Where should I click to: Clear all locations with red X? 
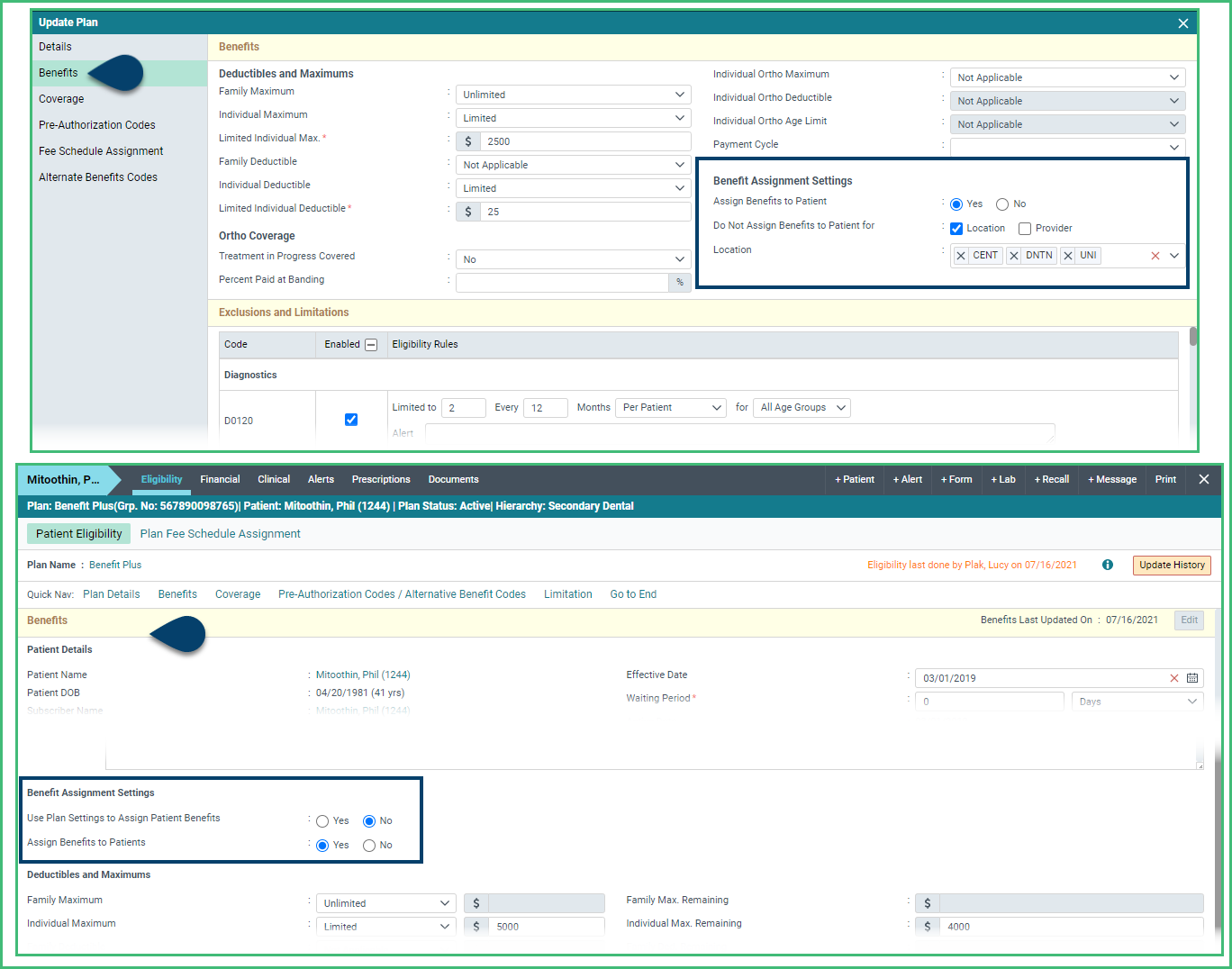1155,256
